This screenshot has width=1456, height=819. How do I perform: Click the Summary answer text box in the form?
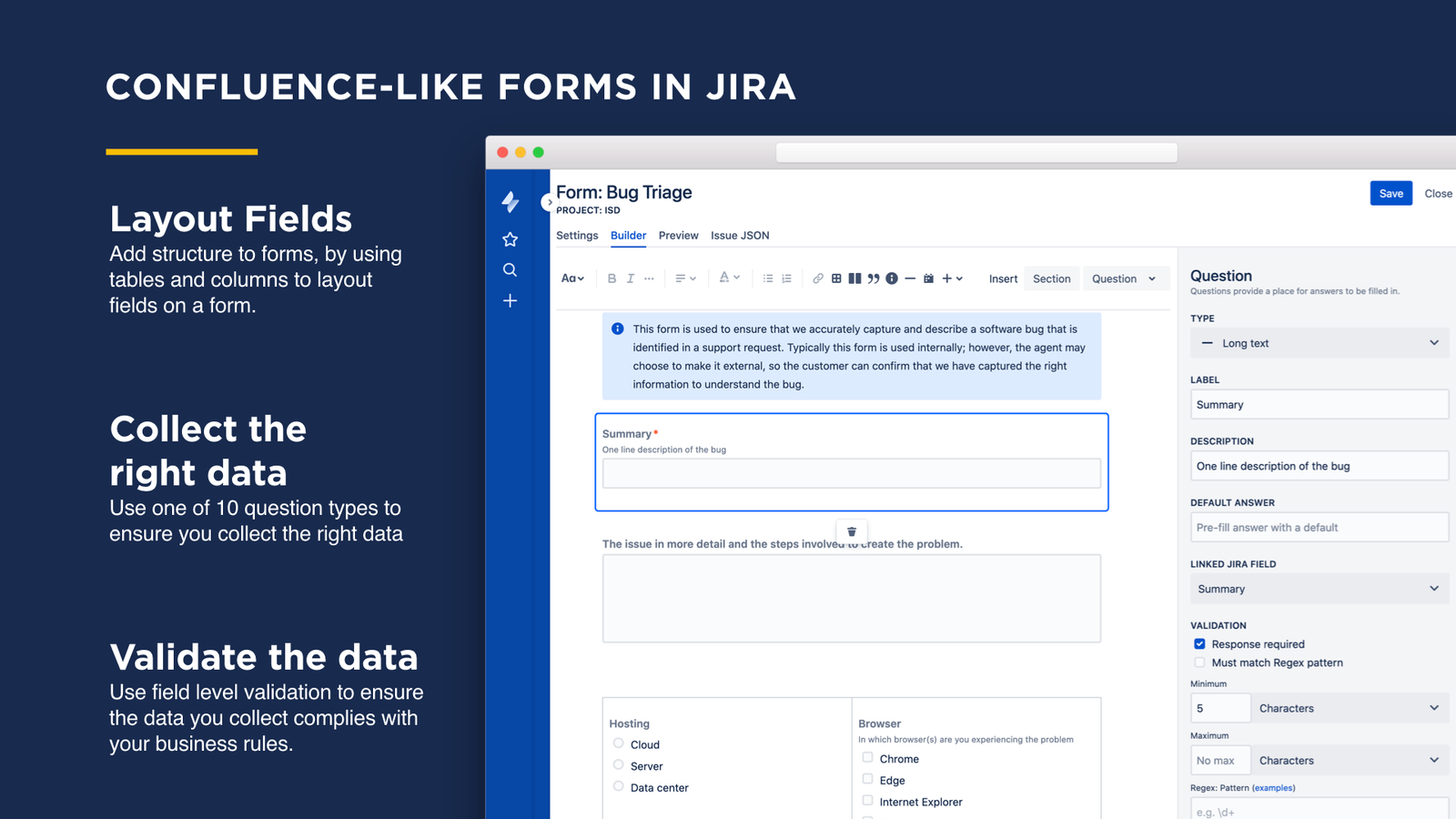point(852,473)
